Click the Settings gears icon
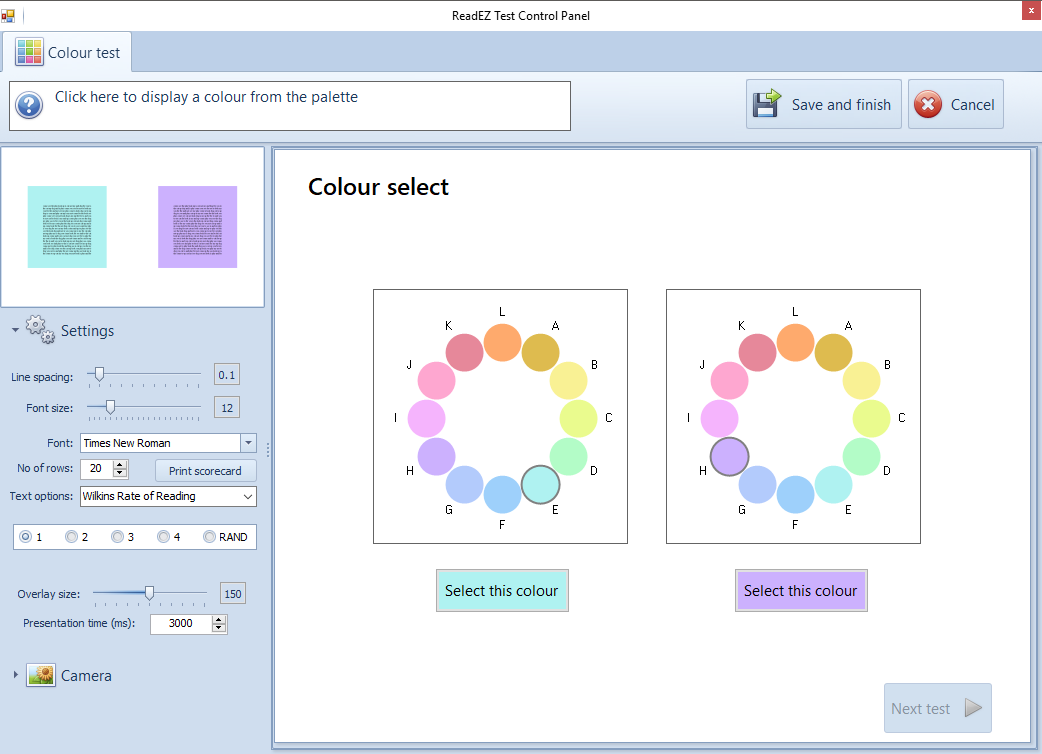 (x=40, y=330)
